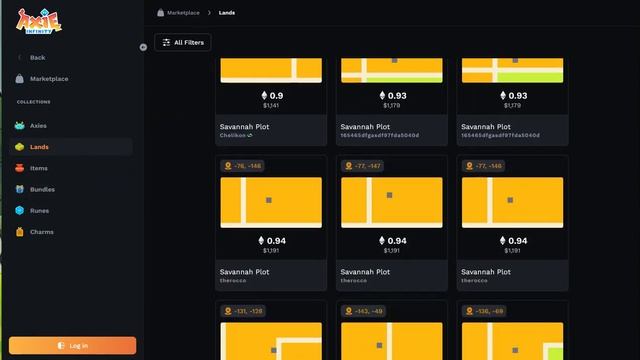This screenshot has width=640, height=360.
Task: Click the 0.9 ETH price
Action: point(276,96)
